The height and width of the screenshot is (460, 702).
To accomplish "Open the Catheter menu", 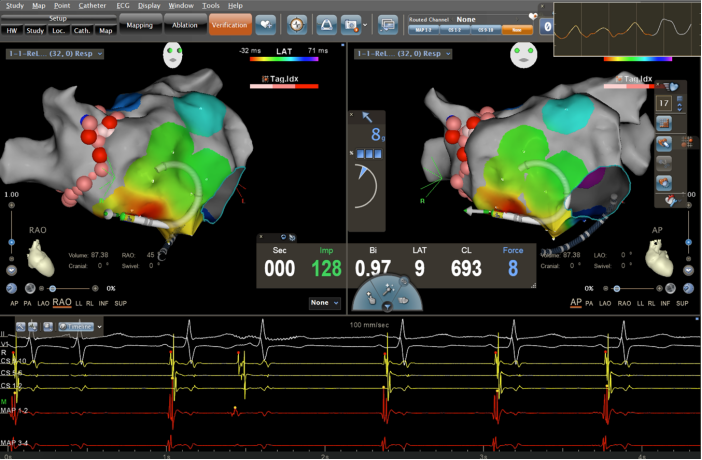I will (x=91, y=5).
